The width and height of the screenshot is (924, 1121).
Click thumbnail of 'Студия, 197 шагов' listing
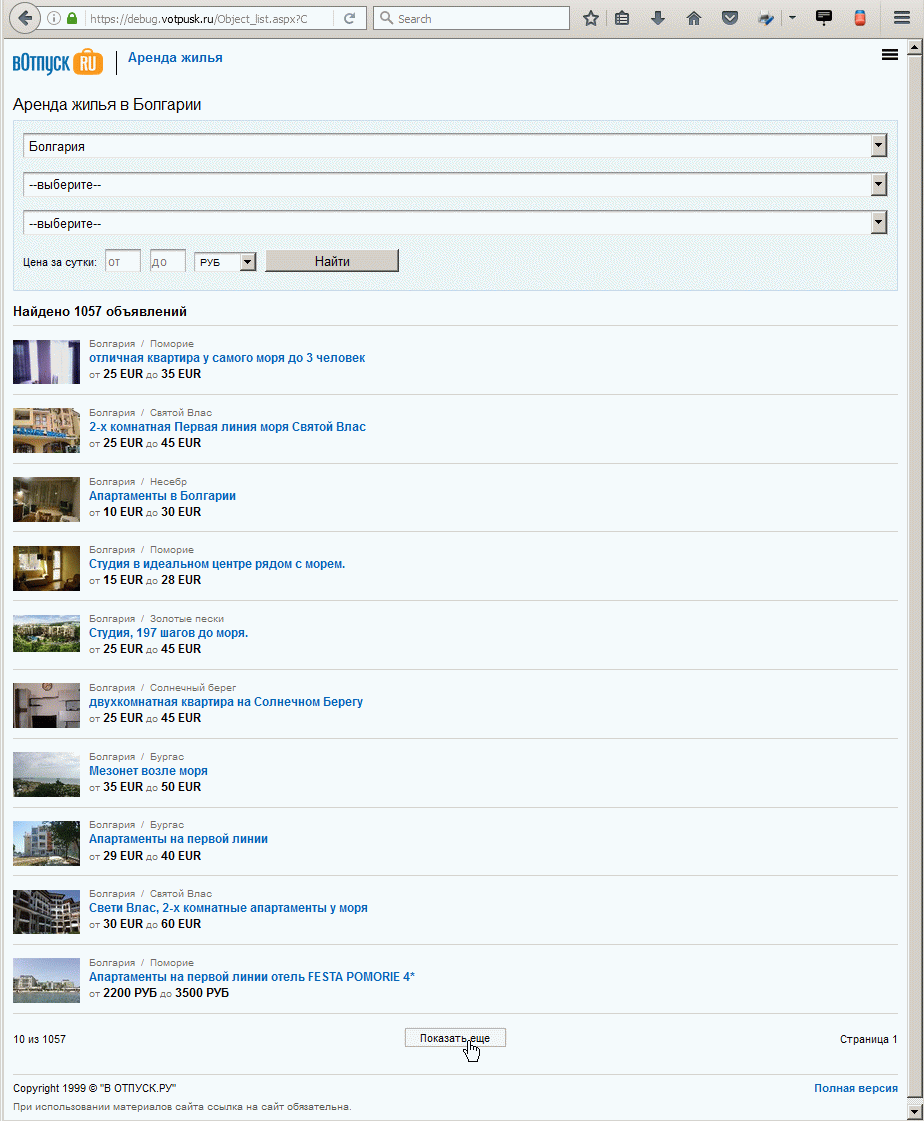click(x=46, y=633)
